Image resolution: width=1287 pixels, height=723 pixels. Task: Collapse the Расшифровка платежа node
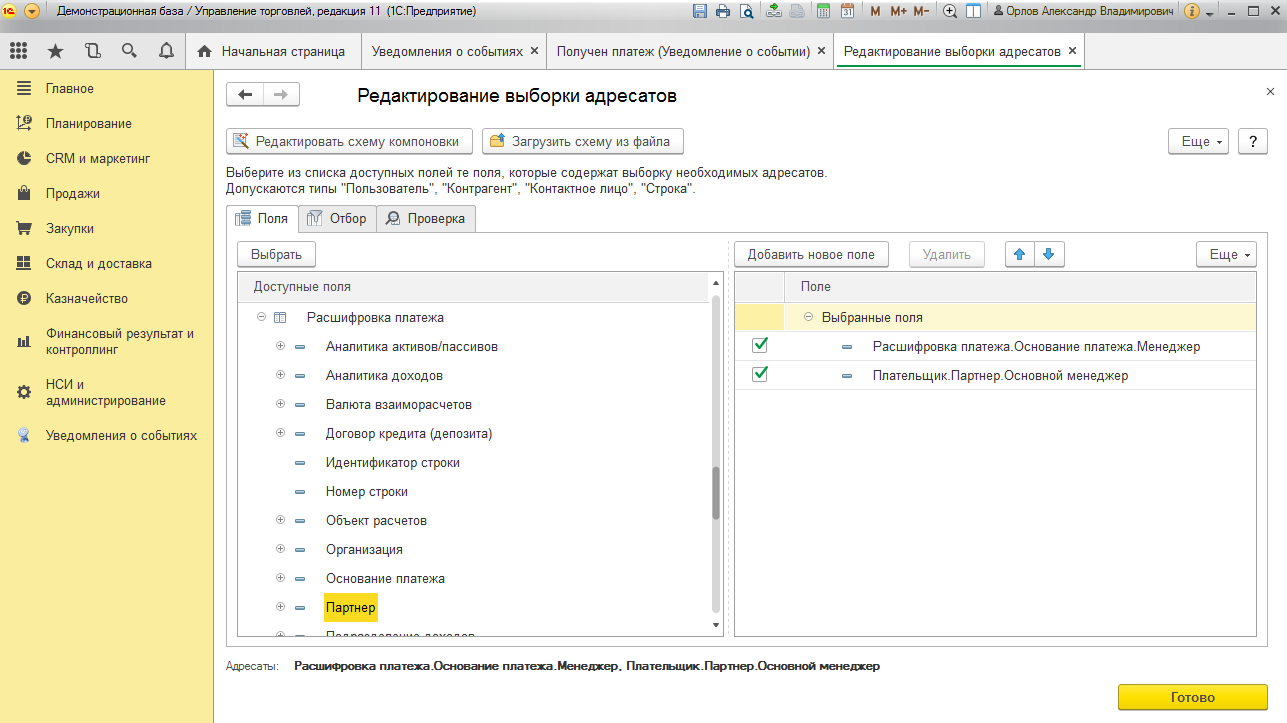(261, 317)
